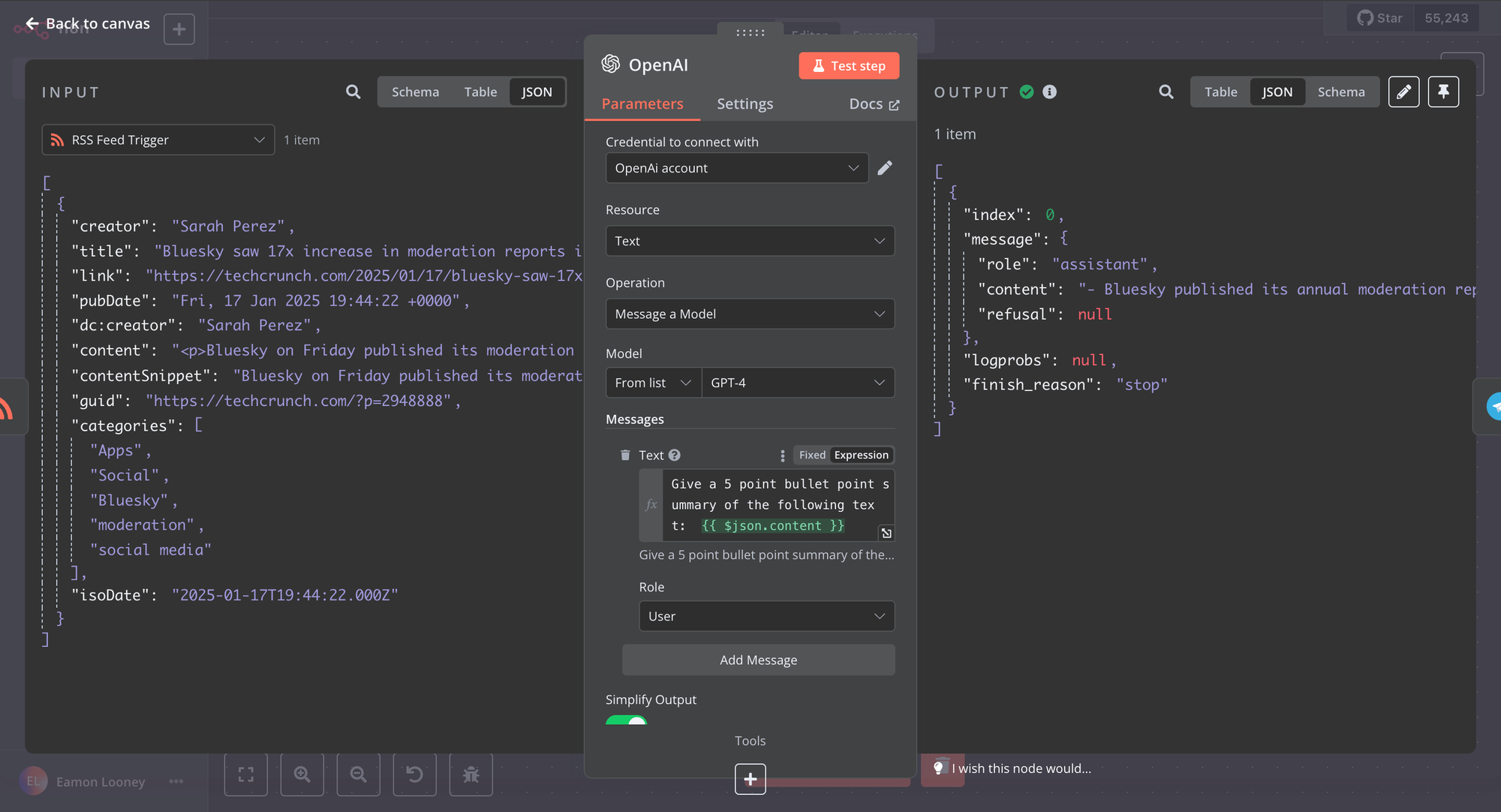Switch output view to Schema

1341,92
